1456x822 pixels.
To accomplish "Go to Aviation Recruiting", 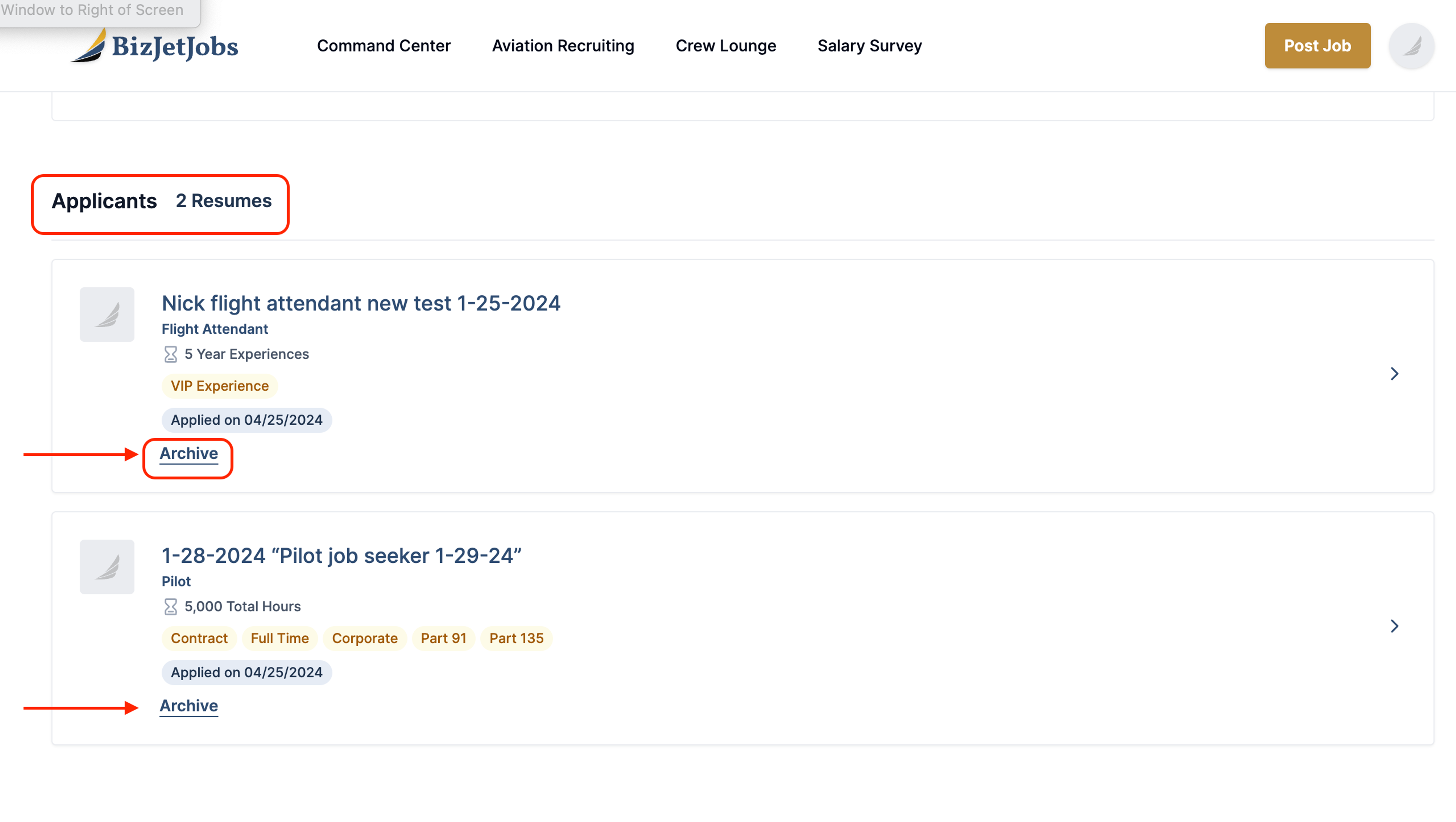I will (x=563, y=46).
